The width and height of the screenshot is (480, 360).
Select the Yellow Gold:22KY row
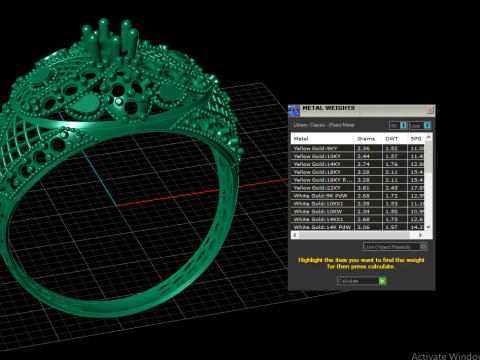coord(358,188)
